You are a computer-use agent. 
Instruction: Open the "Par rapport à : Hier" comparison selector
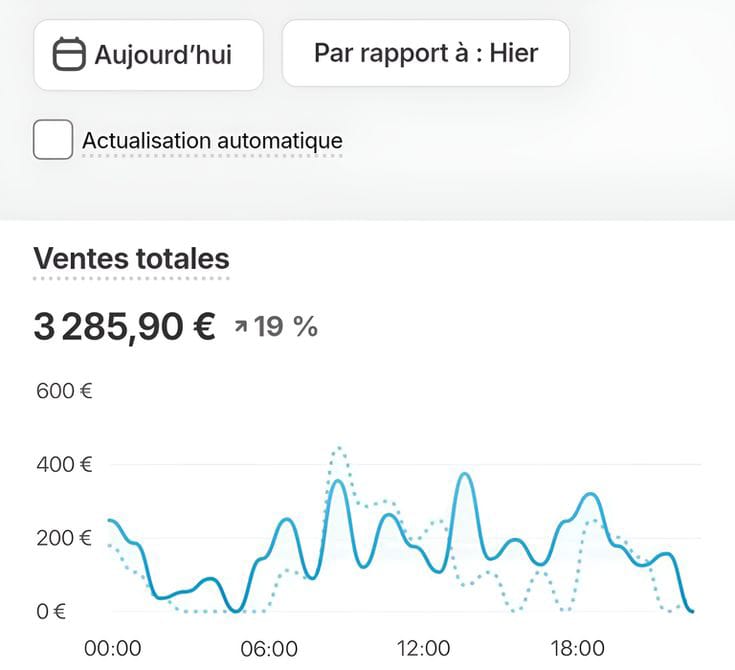(425, 52)
